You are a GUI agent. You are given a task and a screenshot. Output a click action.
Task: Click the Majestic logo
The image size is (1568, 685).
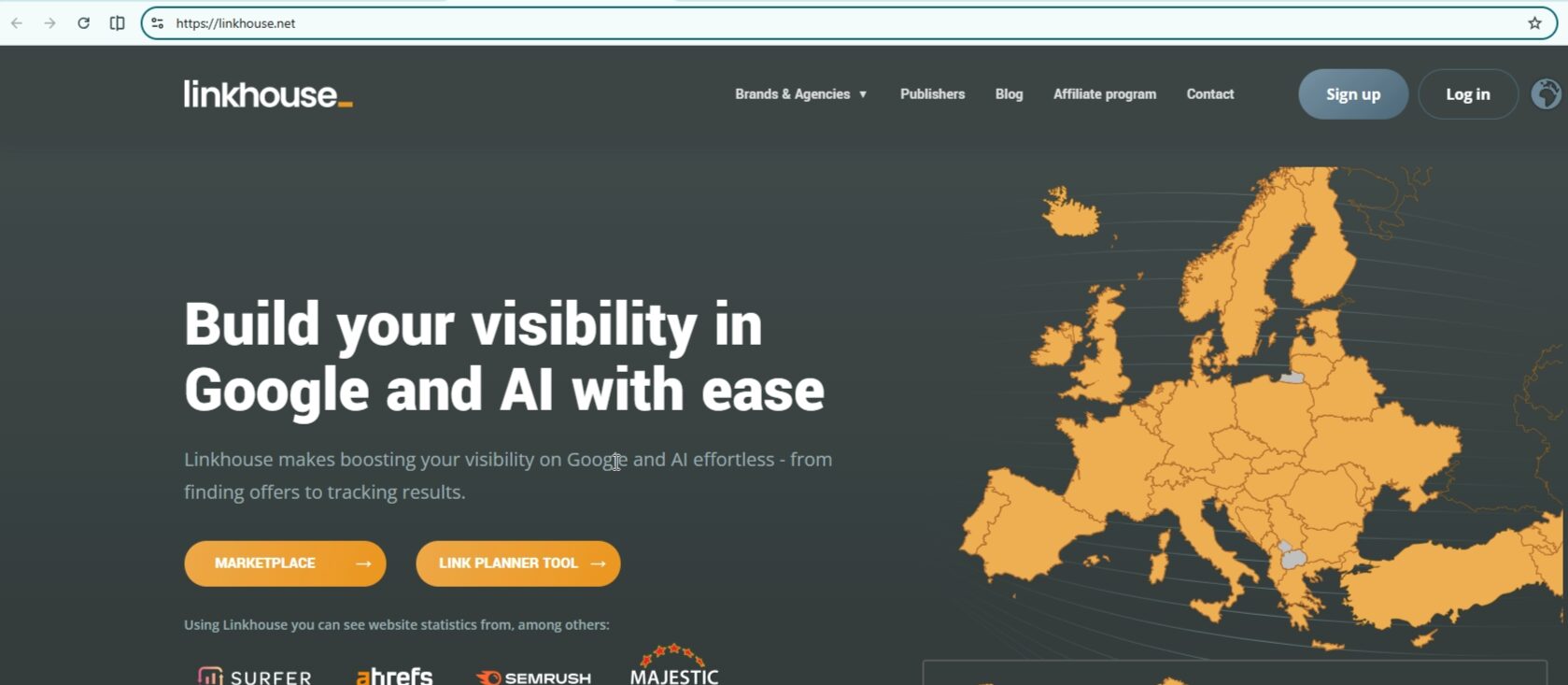(674, 665)
